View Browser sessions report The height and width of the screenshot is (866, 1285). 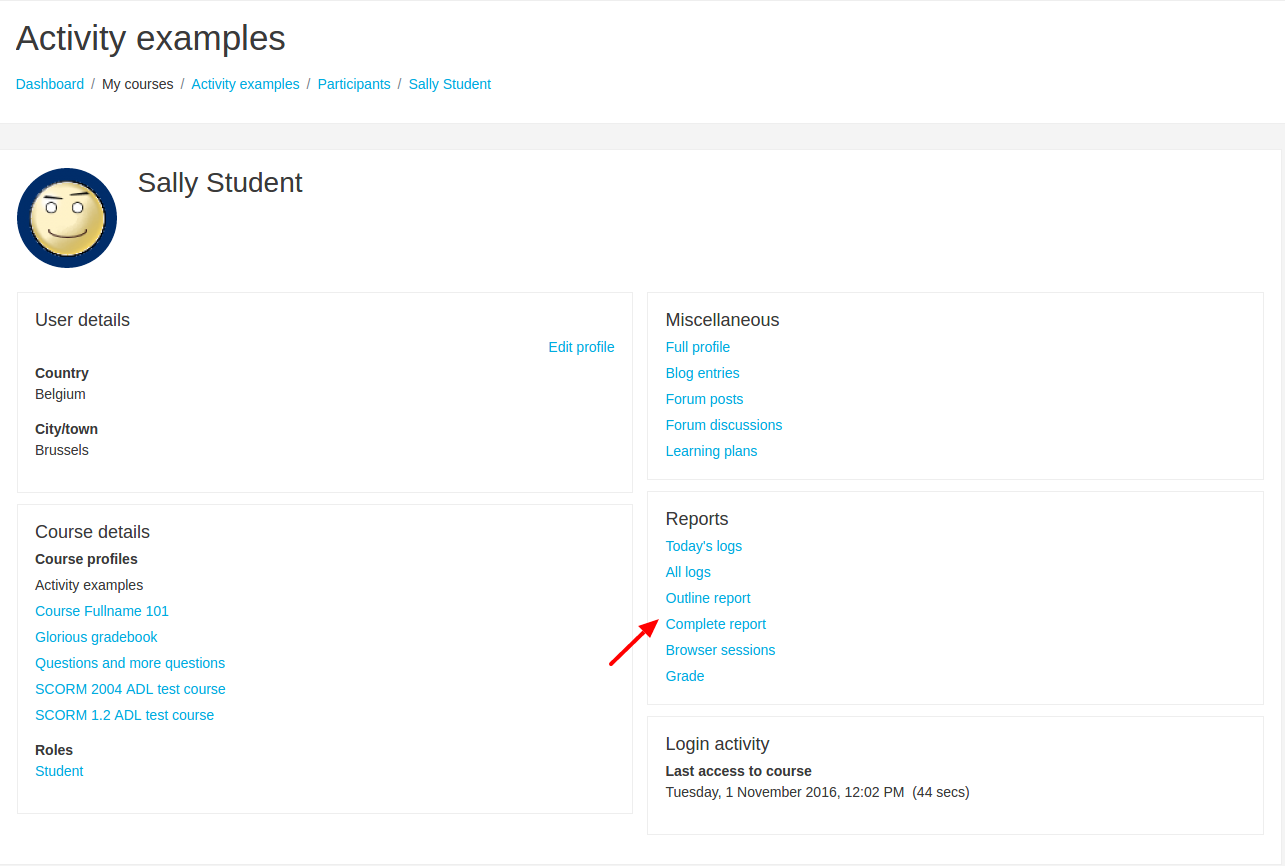point(720,650)
